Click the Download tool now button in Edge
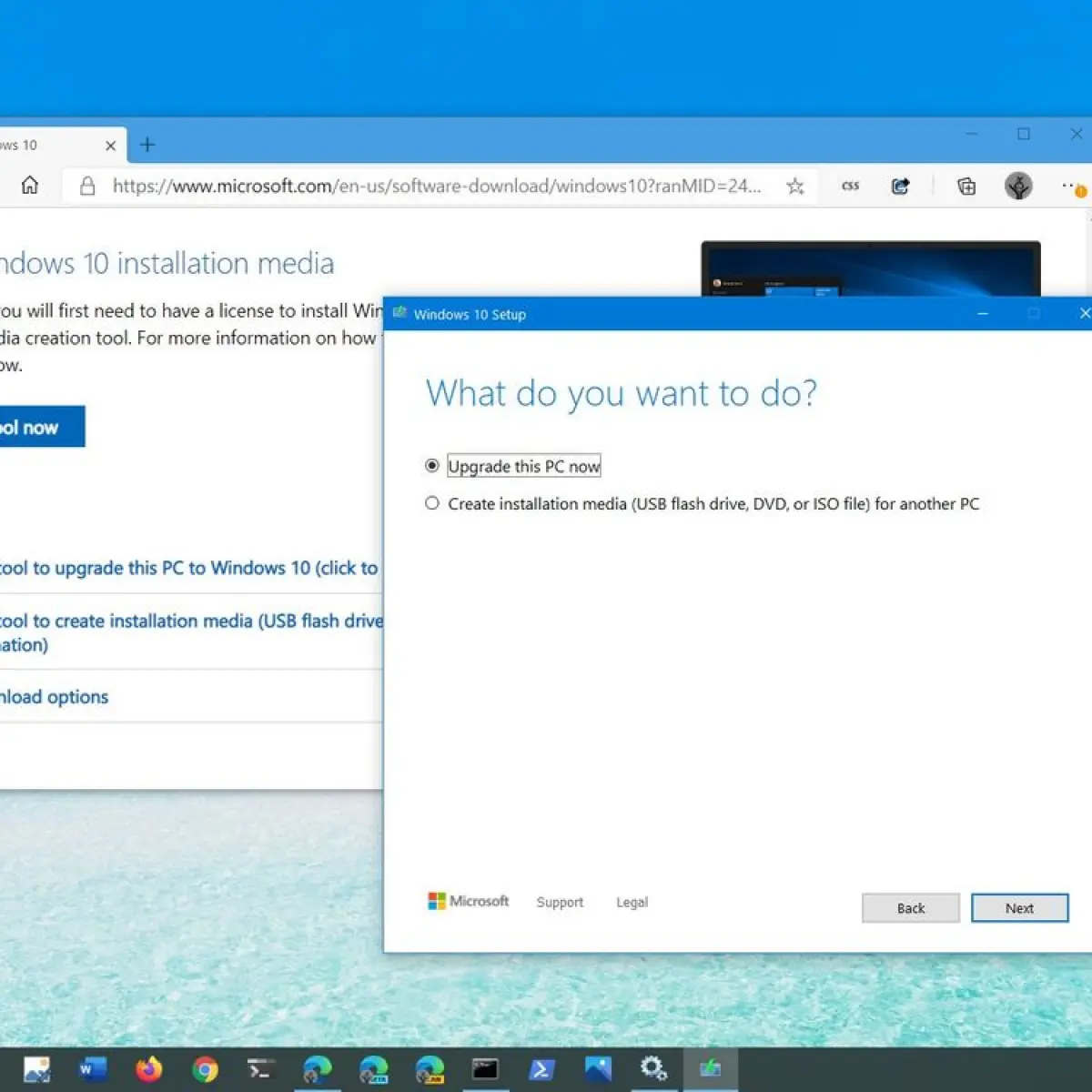 pyautogui.click(x=41, y=427)
